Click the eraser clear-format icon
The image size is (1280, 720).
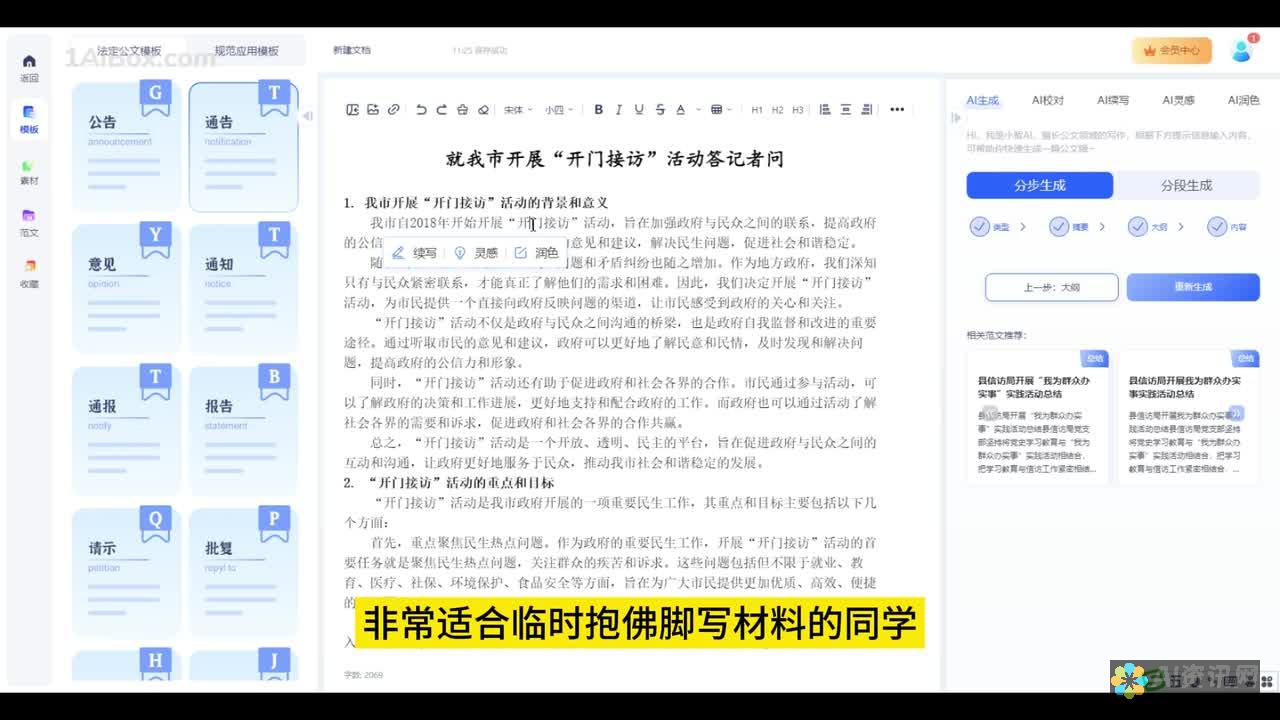click(483, 110)
